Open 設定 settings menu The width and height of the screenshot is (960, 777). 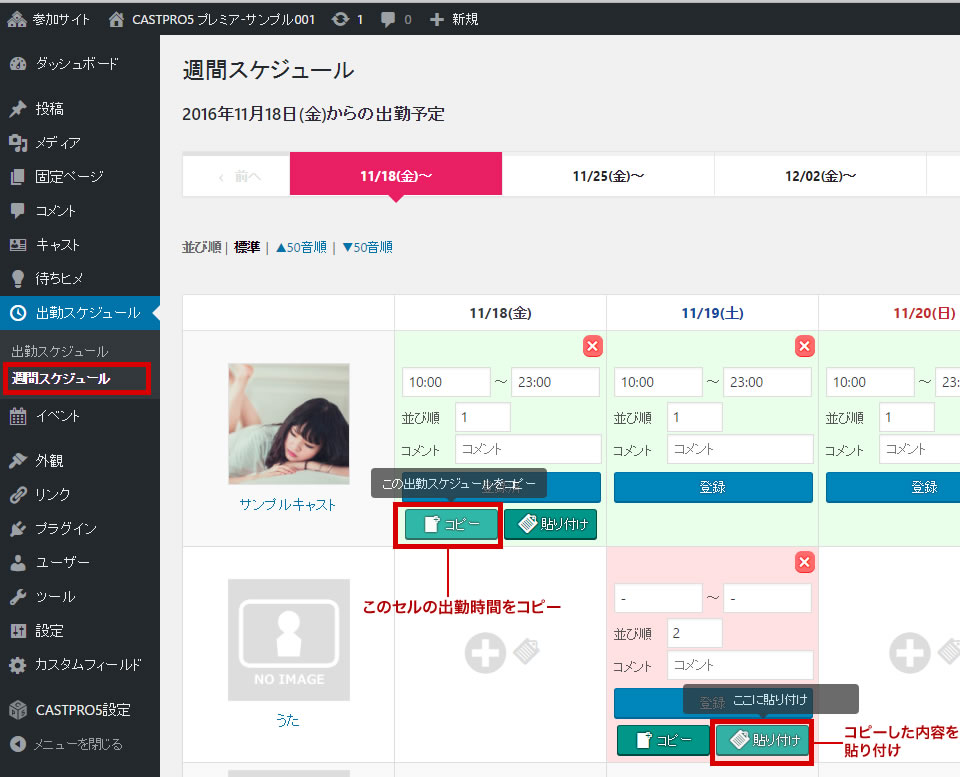click(x=80, y=631)
